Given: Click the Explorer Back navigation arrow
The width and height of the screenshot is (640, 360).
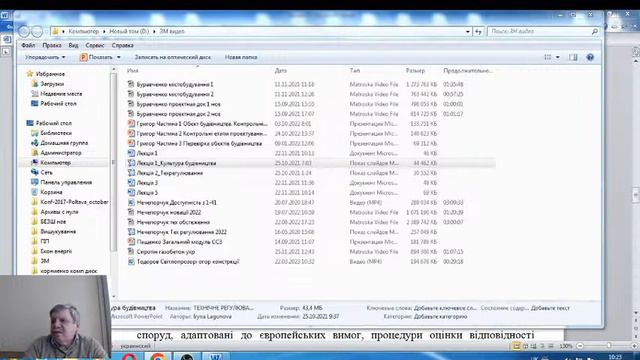Looking at the screenshot, I should click(x=24, y=31).
